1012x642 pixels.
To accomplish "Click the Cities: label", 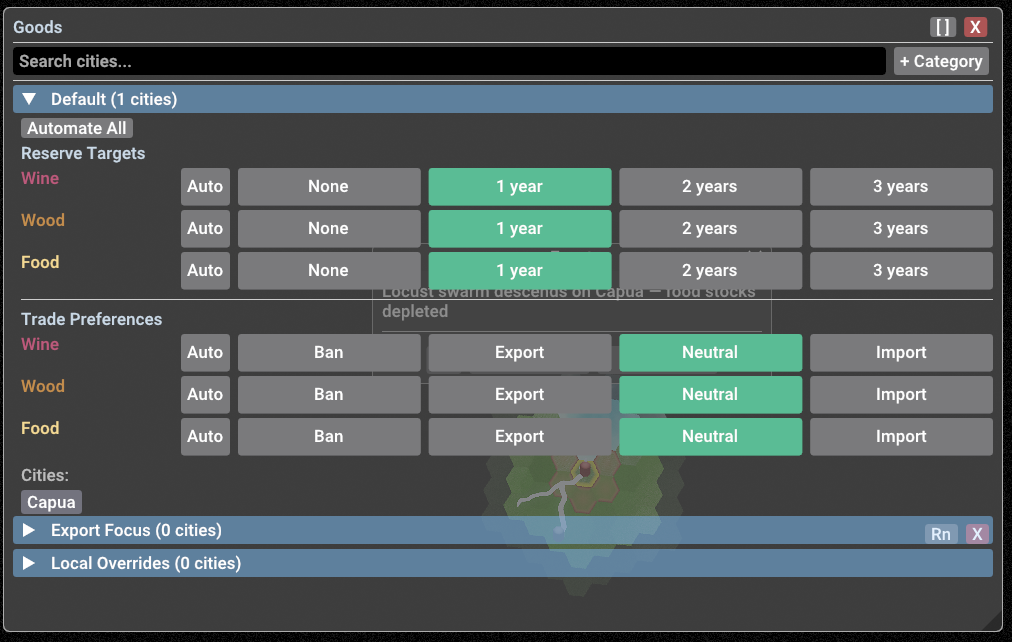I will [x=45, y=476].
